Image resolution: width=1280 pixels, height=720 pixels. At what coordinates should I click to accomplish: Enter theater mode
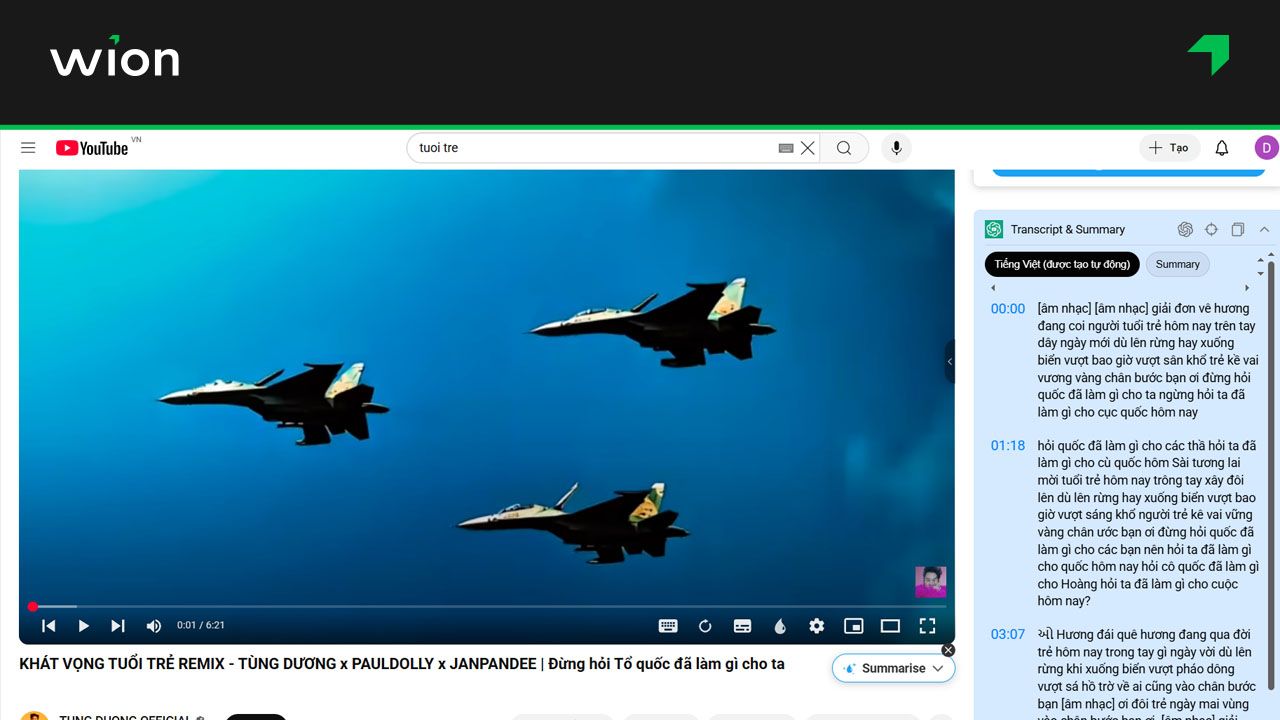pyautogui.click(x=890, y=625)
